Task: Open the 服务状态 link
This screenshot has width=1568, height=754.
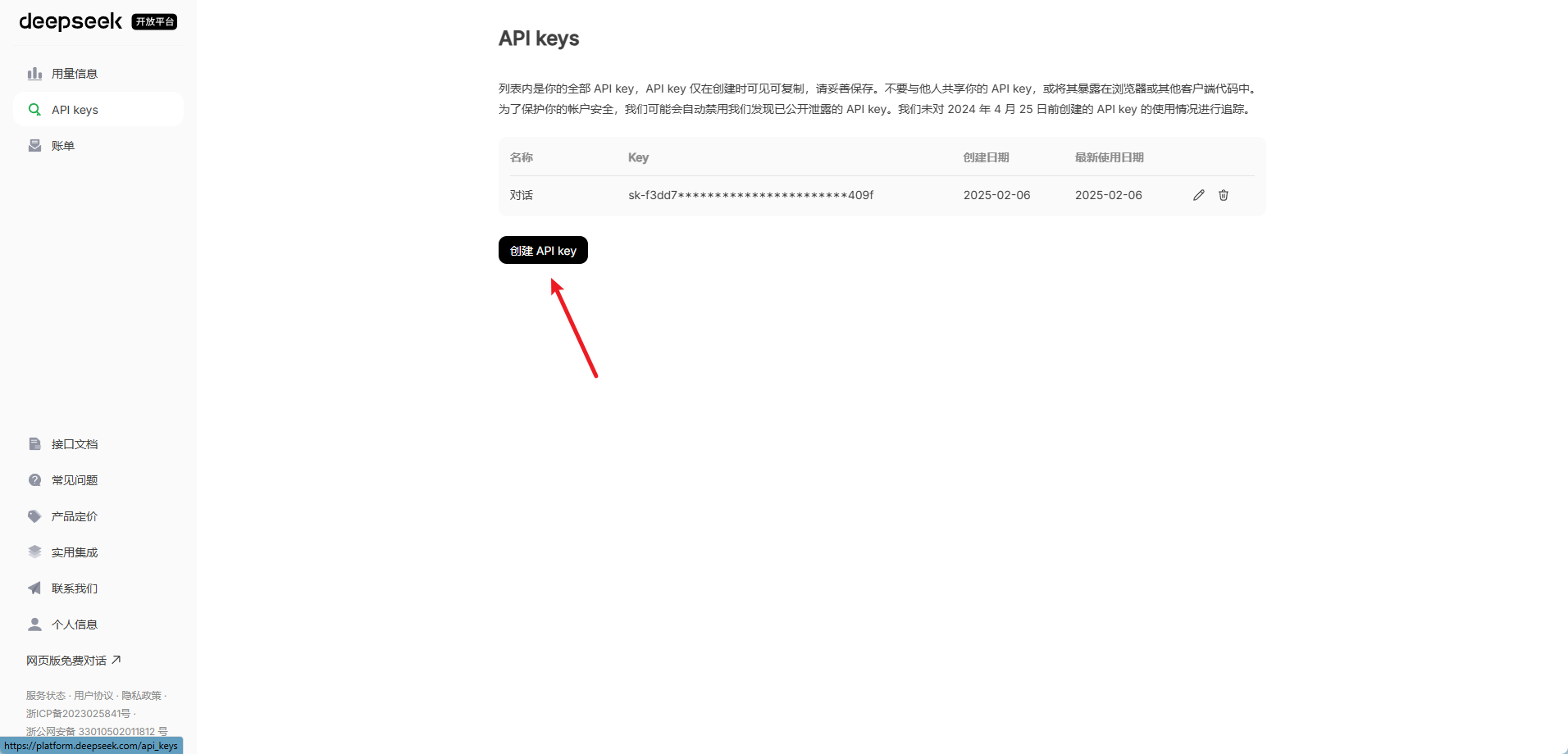Action: click(45, 696)
